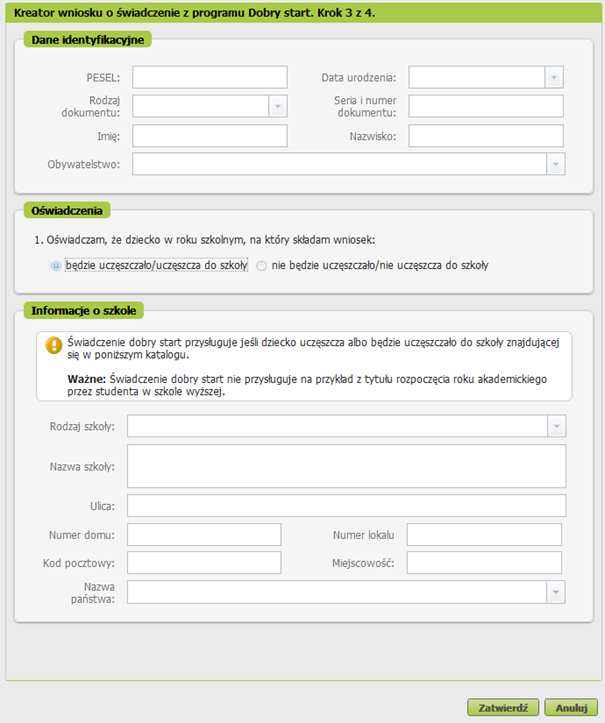Click the Anuluj button
Screen dimensions: 605x723
click(x=571, y=708)
